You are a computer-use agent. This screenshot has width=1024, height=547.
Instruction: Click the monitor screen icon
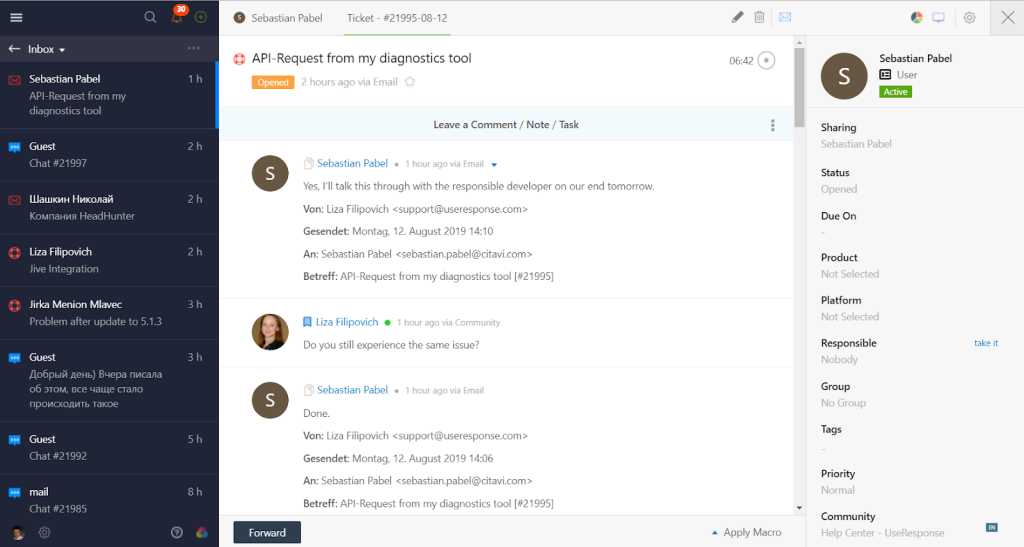point(938,17)
